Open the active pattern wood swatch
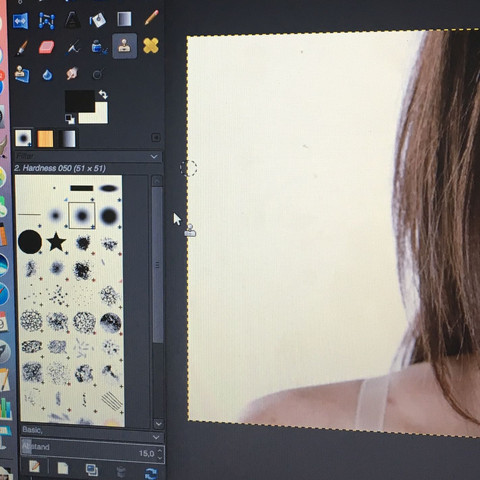 [x=45, y=139]
